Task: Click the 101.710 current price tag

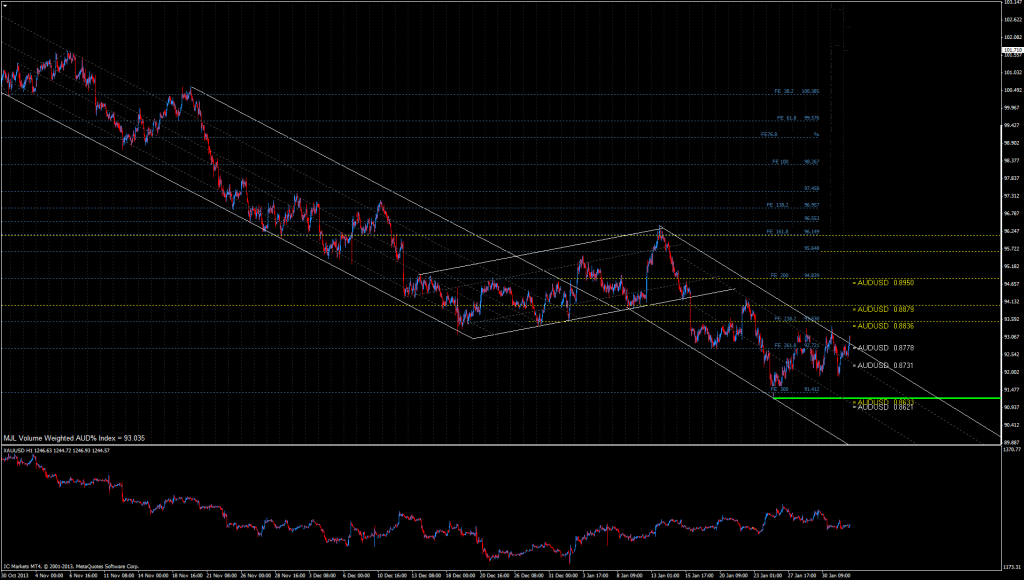Action: [1012, 50]
